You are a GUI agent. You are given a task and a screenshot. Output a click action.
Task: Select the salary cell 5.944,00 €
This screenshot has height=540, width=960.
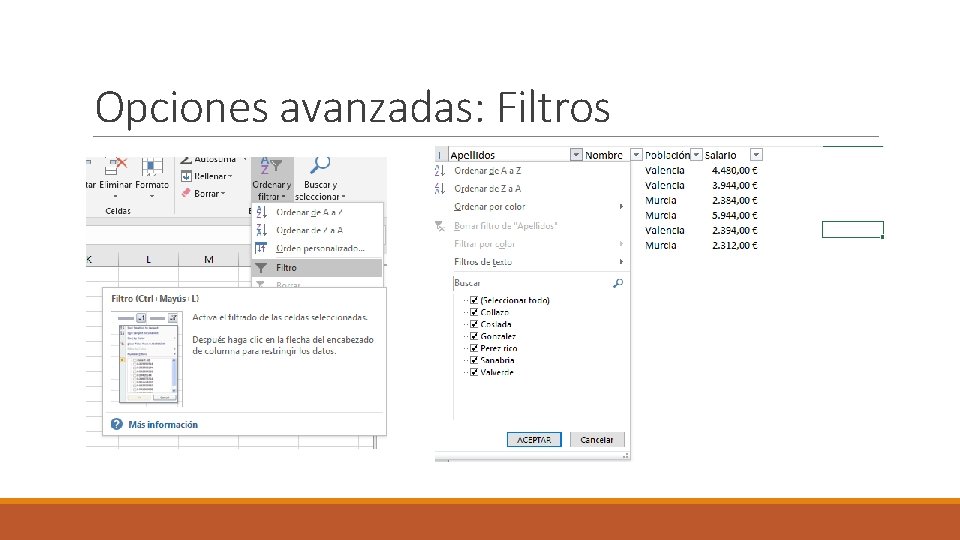(734, 216)
